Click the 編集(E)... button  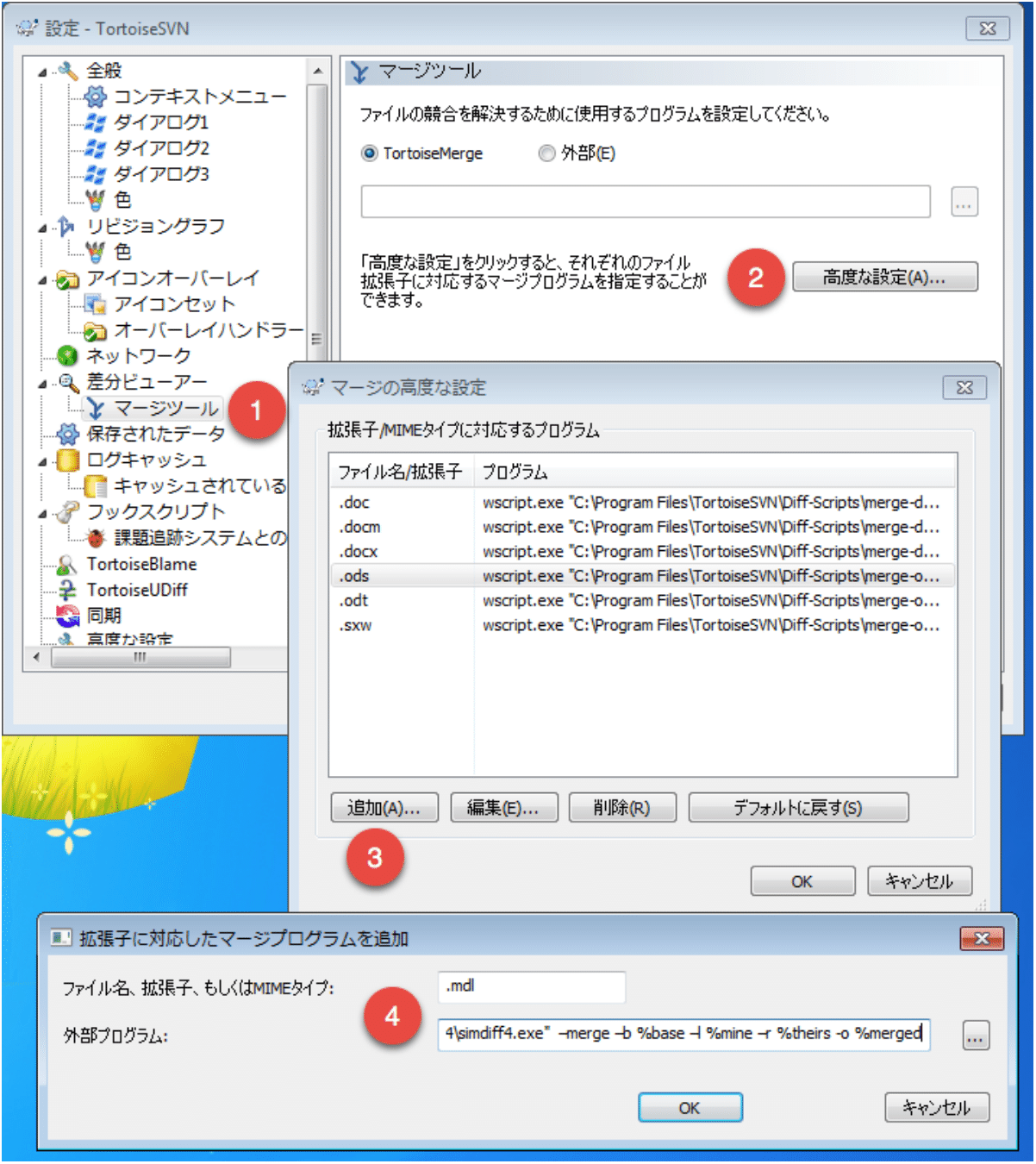point(503,808)
